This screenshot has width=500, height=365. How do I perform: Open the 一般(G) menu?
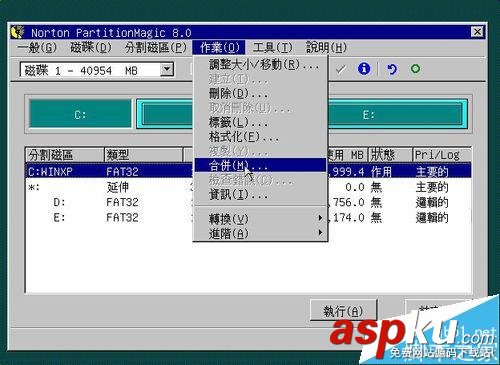[37, 48]
